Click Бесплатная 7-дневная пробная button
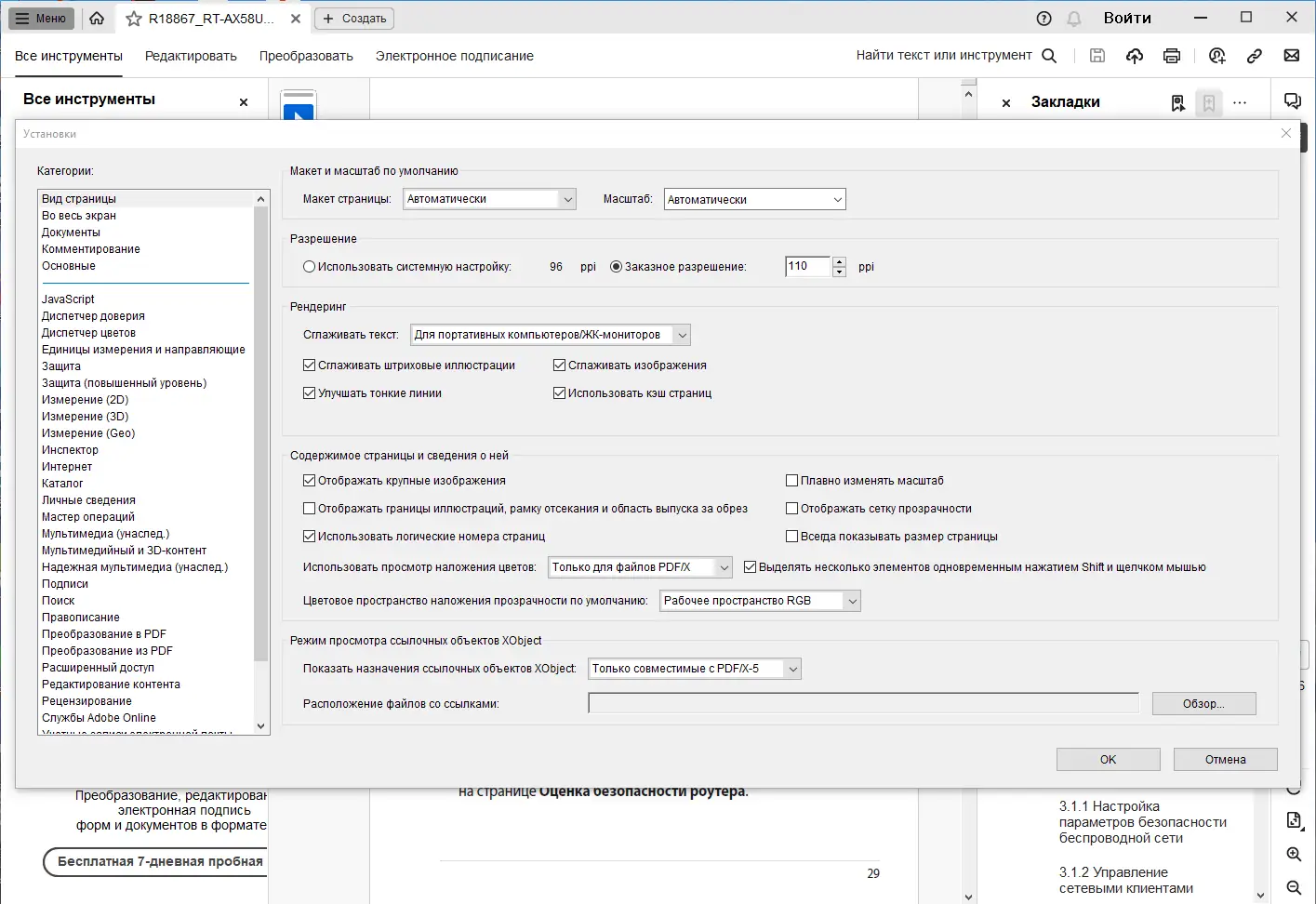 156,862
